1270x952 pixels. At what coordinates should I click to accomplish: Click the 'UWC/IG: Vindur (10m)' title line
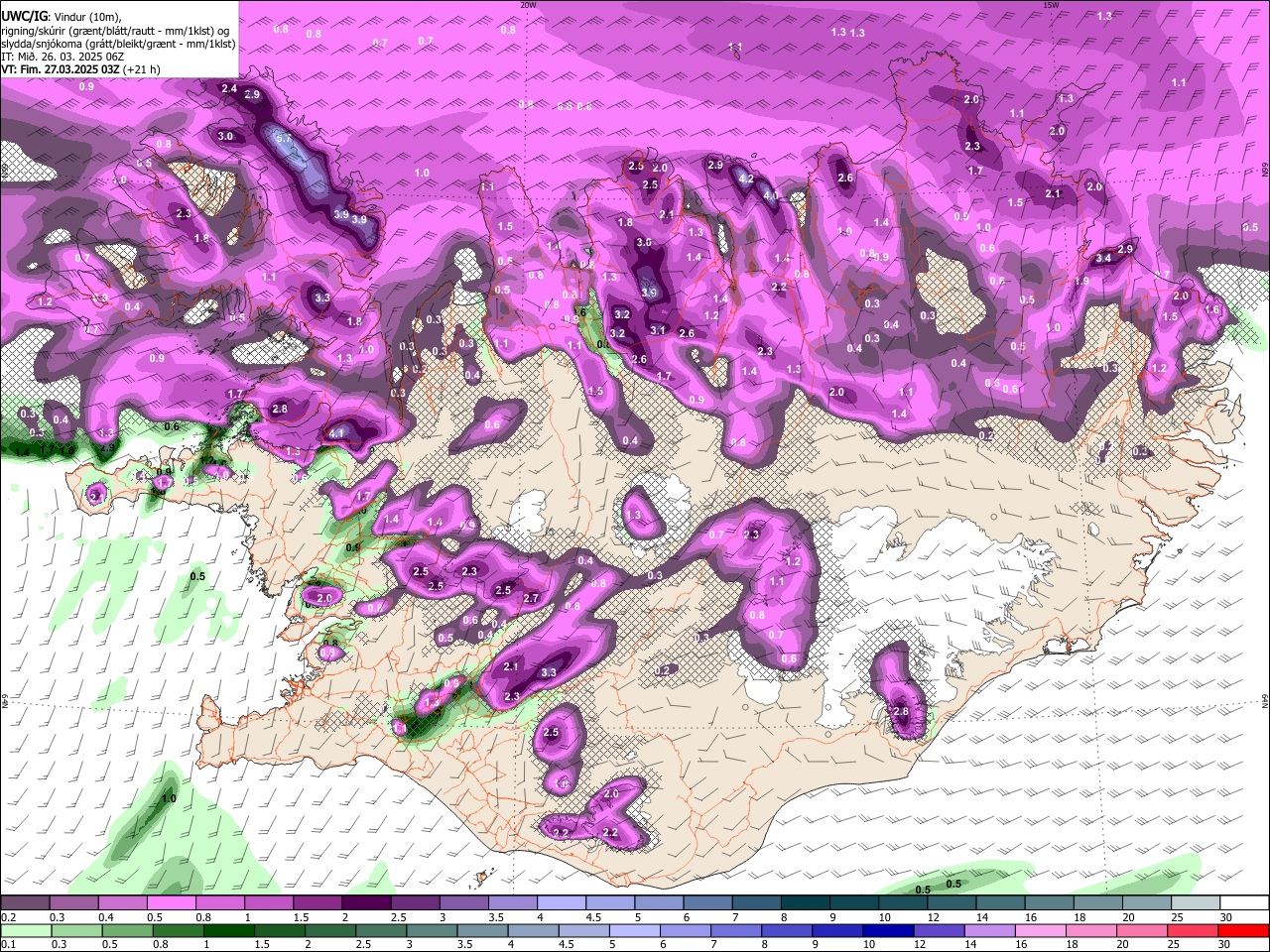point(63,16)
